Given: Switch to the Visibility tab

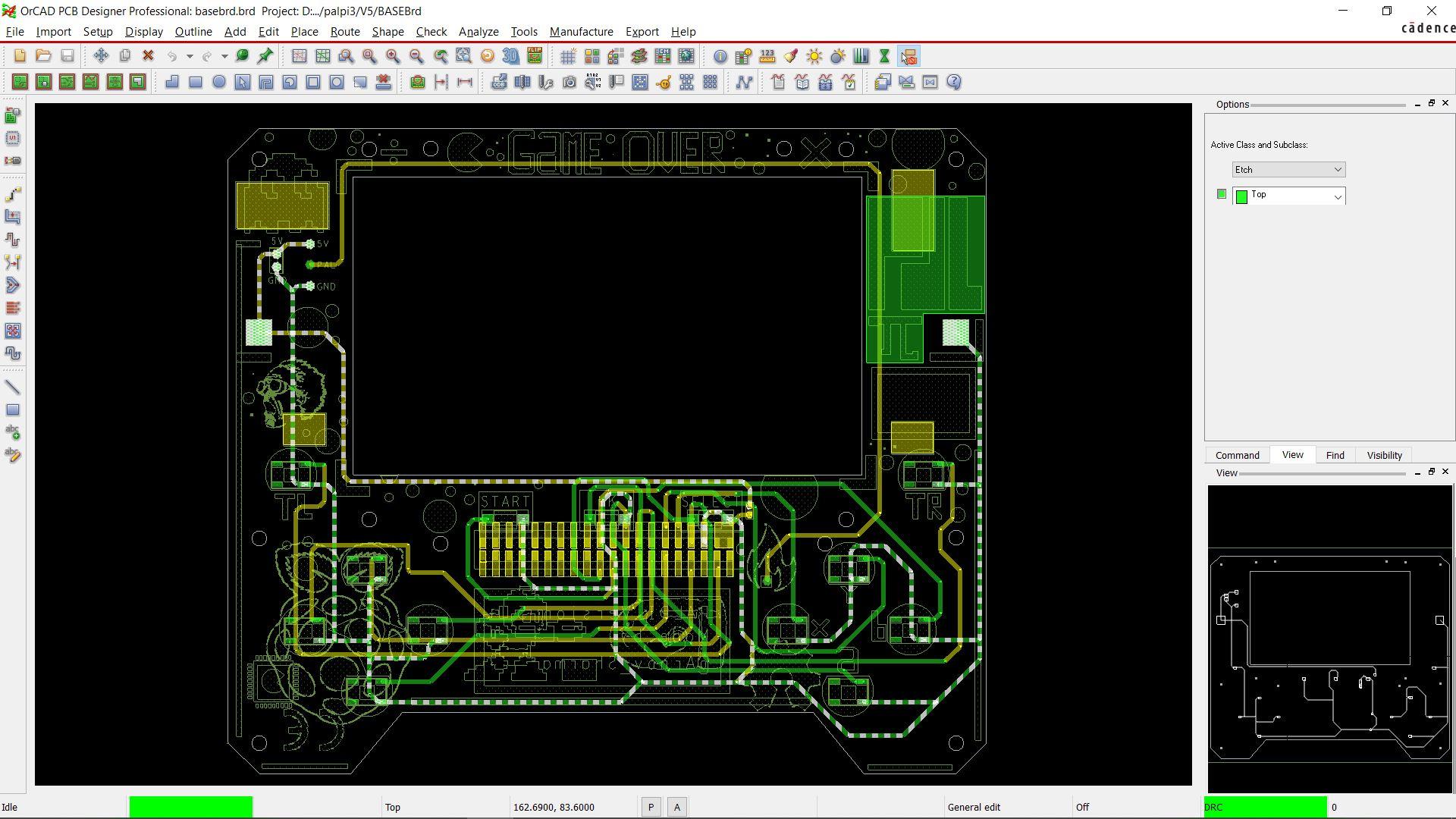Looking at the screenshot, I should pos(1384,455).
